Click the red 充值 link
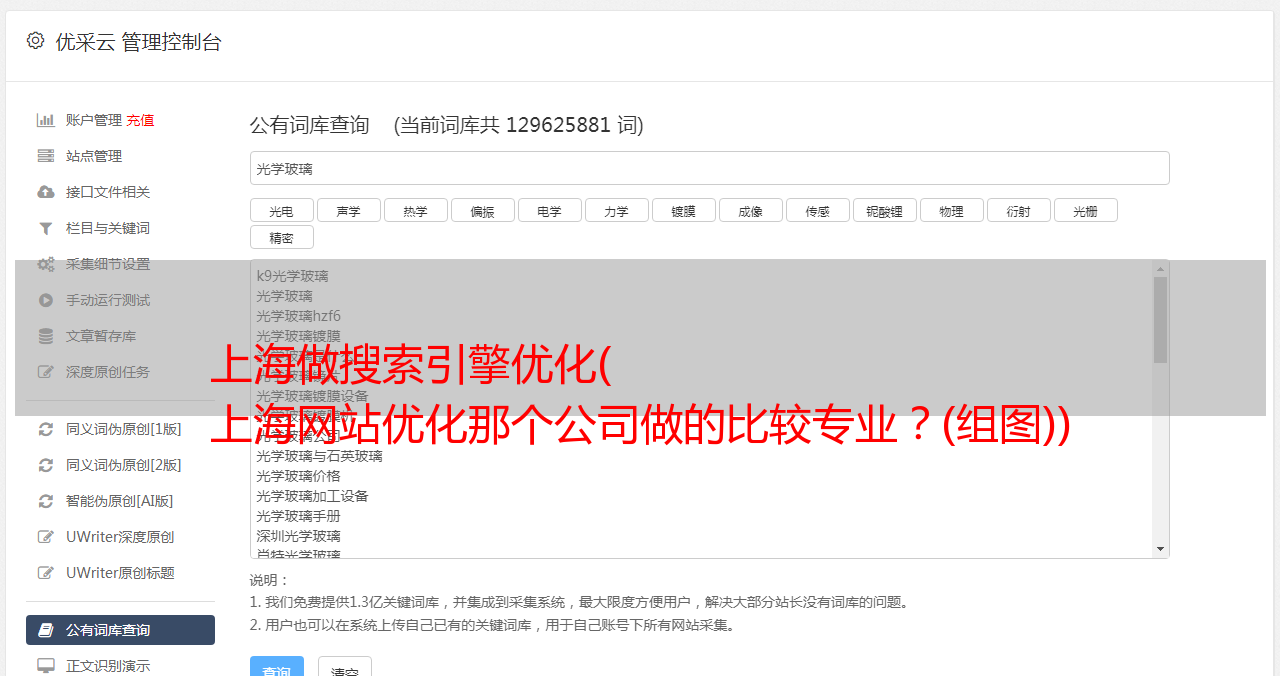 coord(140,120)
